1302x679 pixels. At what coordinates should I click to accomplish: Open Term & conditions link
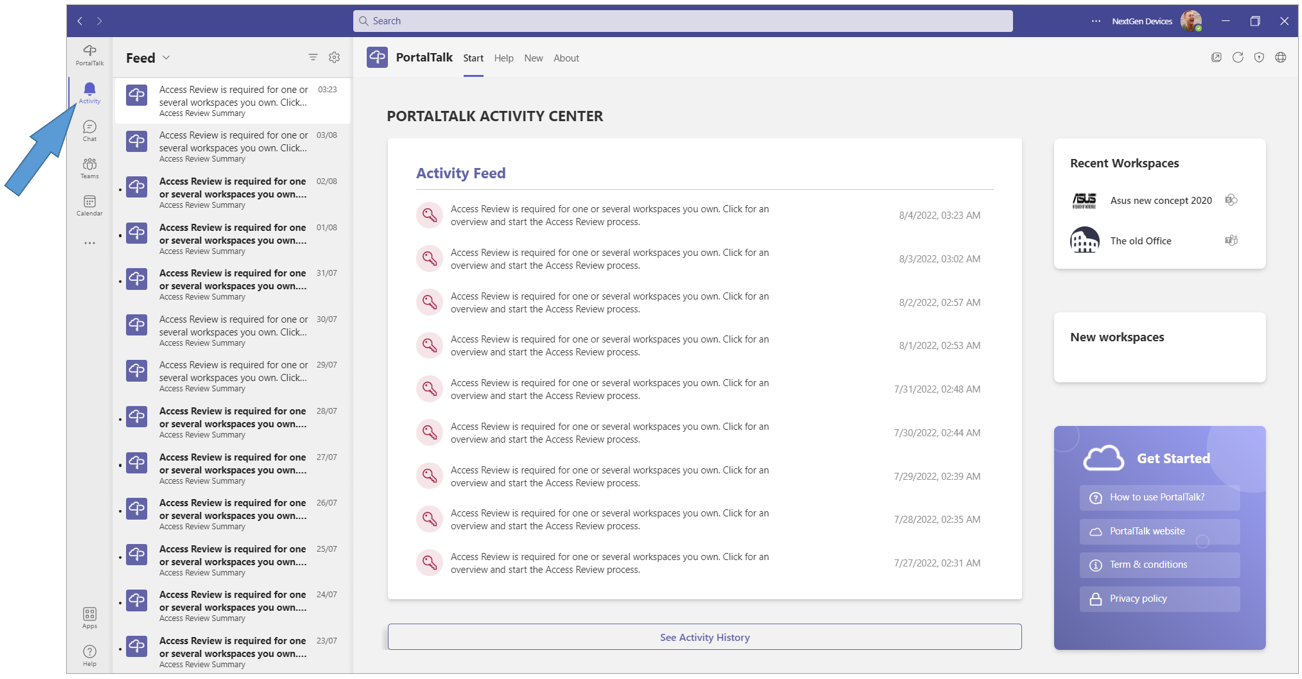pos(1159,565)
